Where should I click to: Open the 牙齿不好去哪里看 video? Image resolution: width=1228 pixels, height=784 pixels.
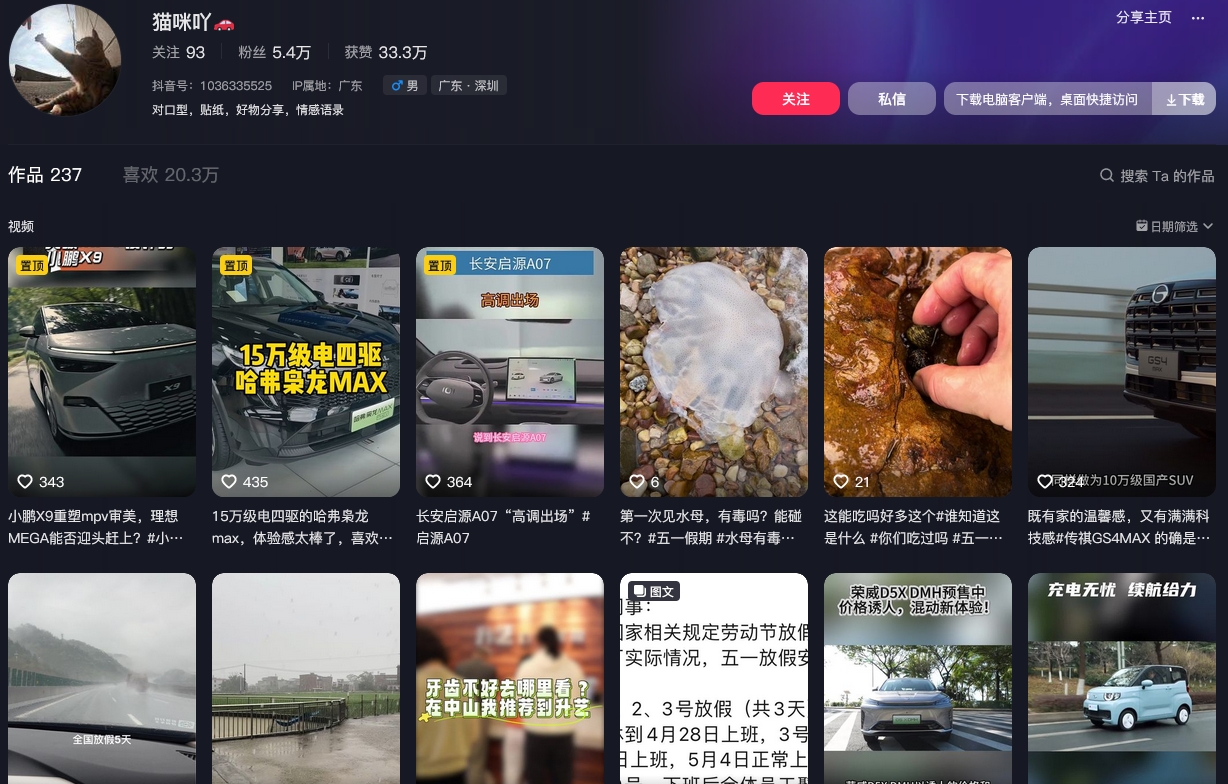[510, 678]
